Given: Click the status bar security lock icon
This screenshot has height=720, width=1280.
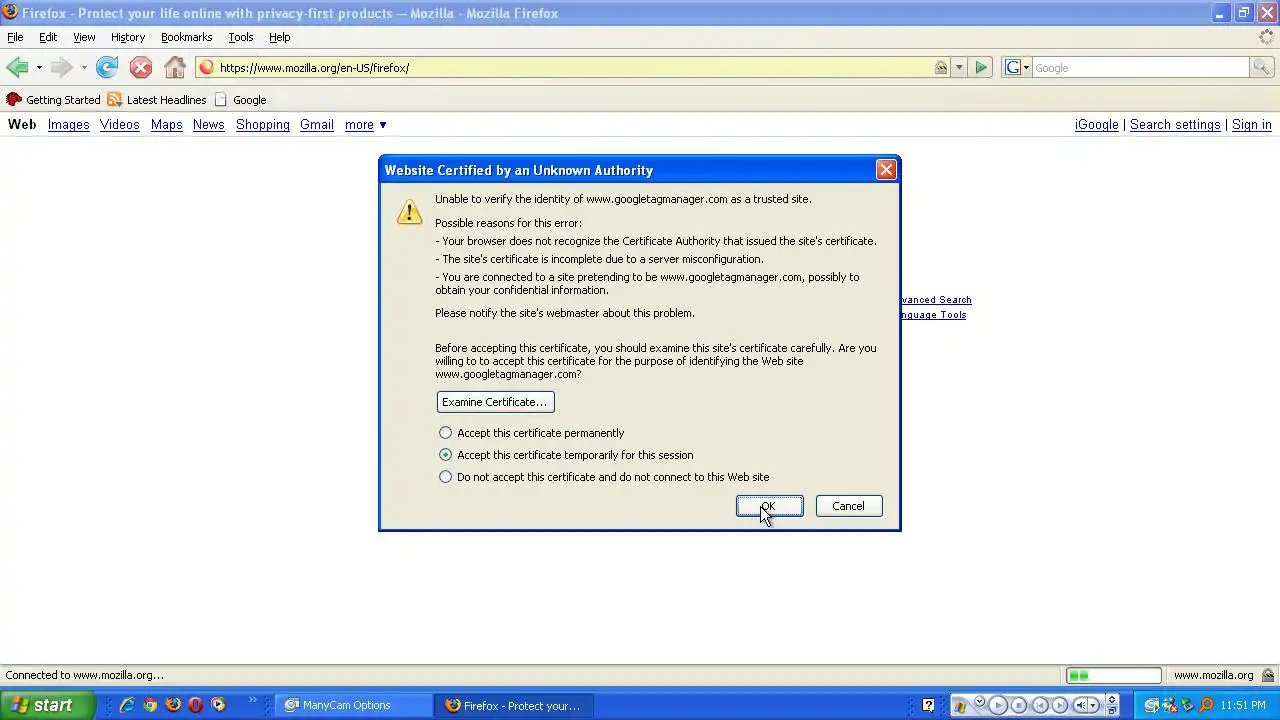Looking at the screenshot, I should [1268, 675].
